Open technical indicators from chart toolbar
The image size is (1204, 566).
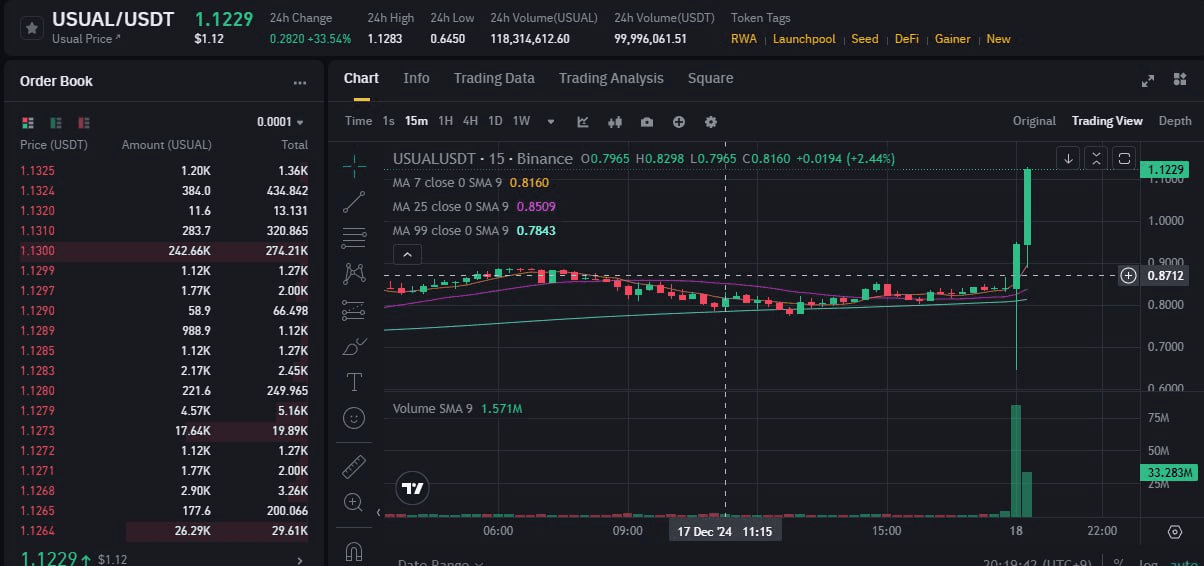click(583, 122)
